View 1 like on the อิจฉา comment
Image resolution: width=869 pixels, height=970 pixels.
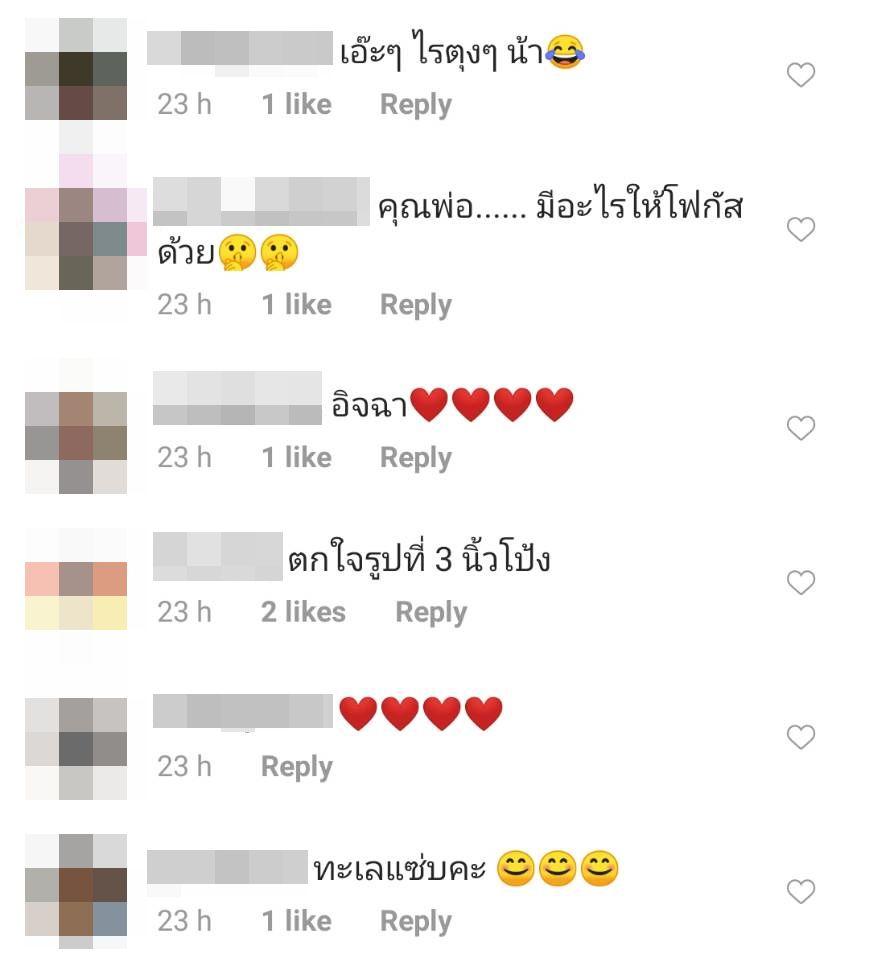point(296,457)
